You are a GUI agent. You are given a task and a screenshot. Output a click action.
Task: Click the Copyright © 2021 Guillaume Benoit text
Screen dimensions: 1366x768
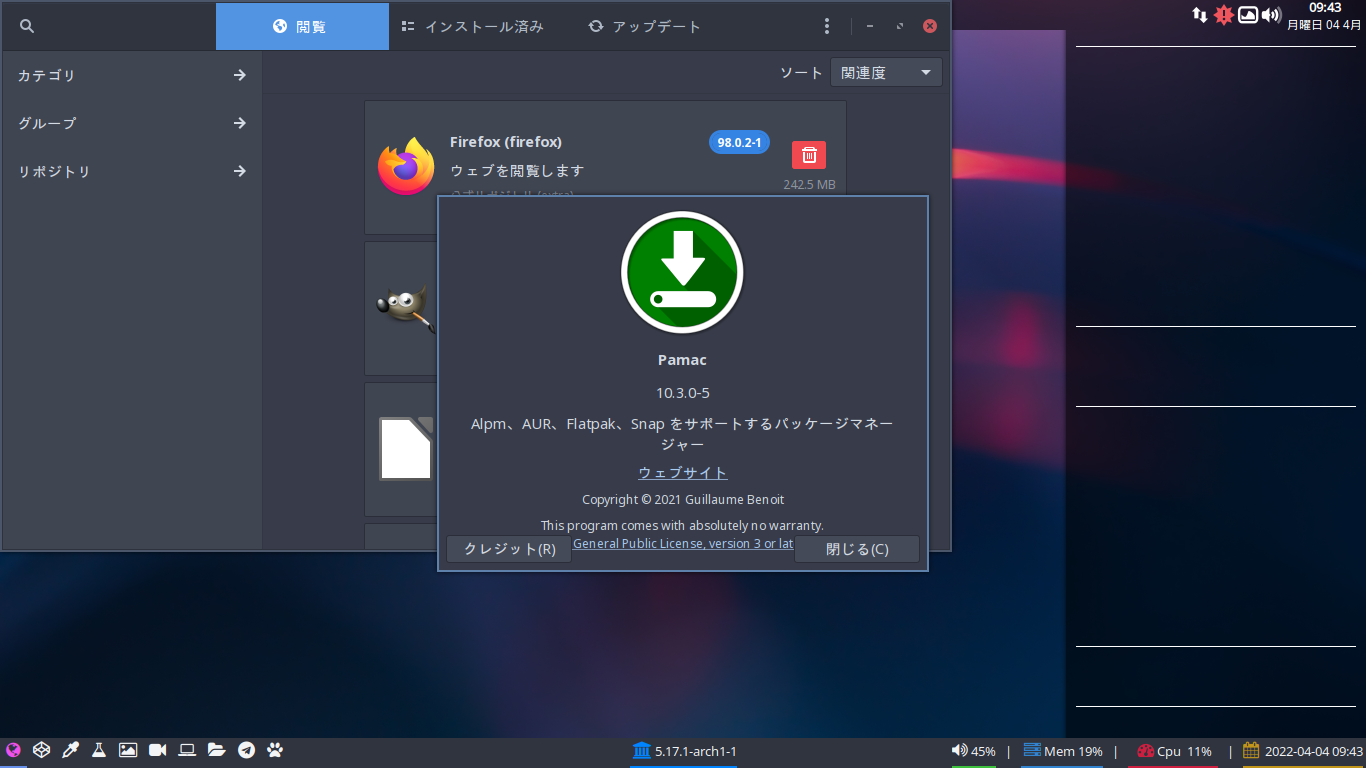pos(683,499)
